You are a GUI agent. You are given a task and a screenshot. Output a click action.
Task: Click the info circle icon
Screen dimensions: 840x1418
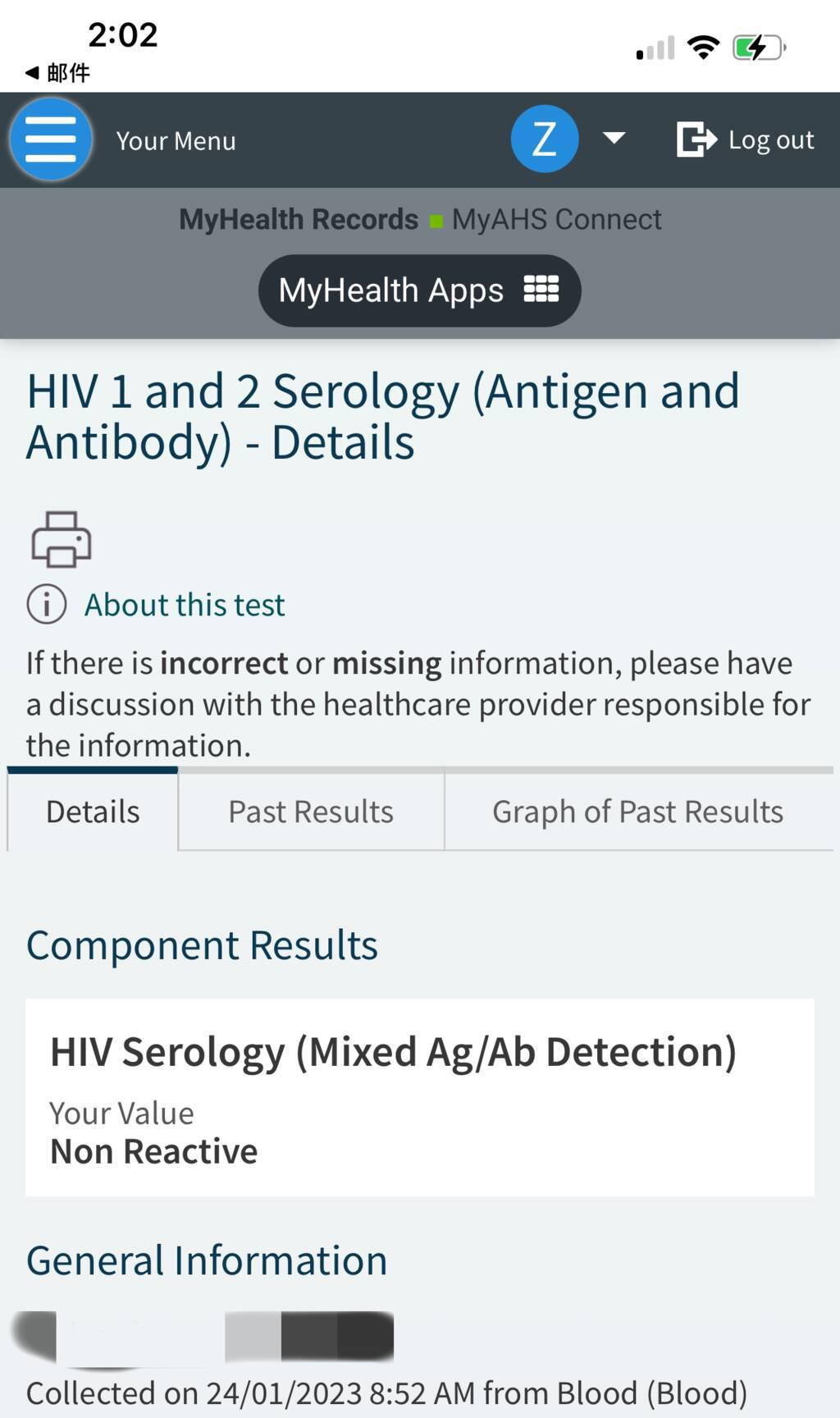point(47,605)
